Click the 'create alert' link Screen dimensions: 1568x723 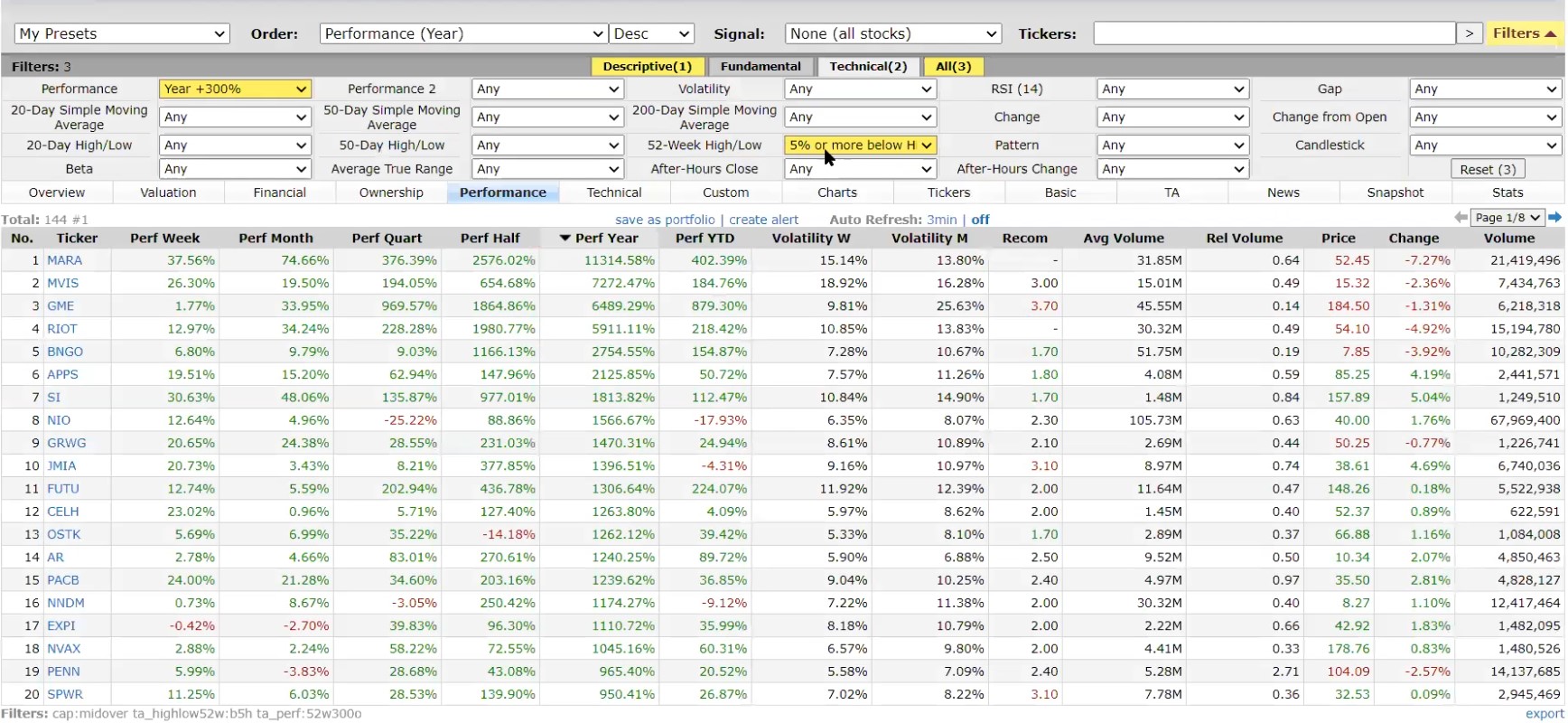(764, 219)
